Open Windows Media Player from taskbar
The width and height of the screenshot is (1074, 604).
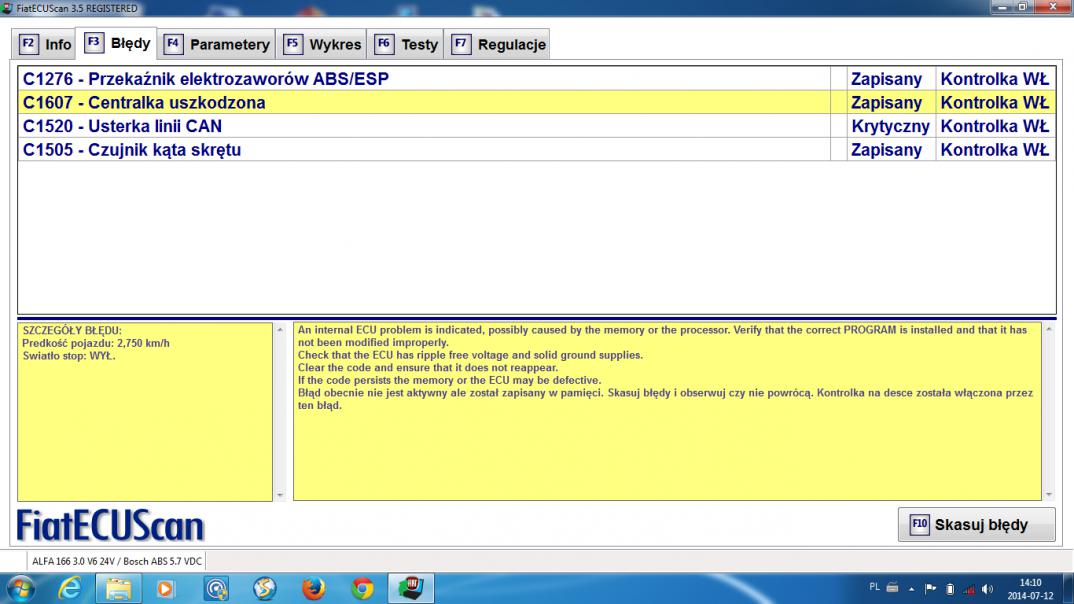pyautogui.click(x=166, y=589)
